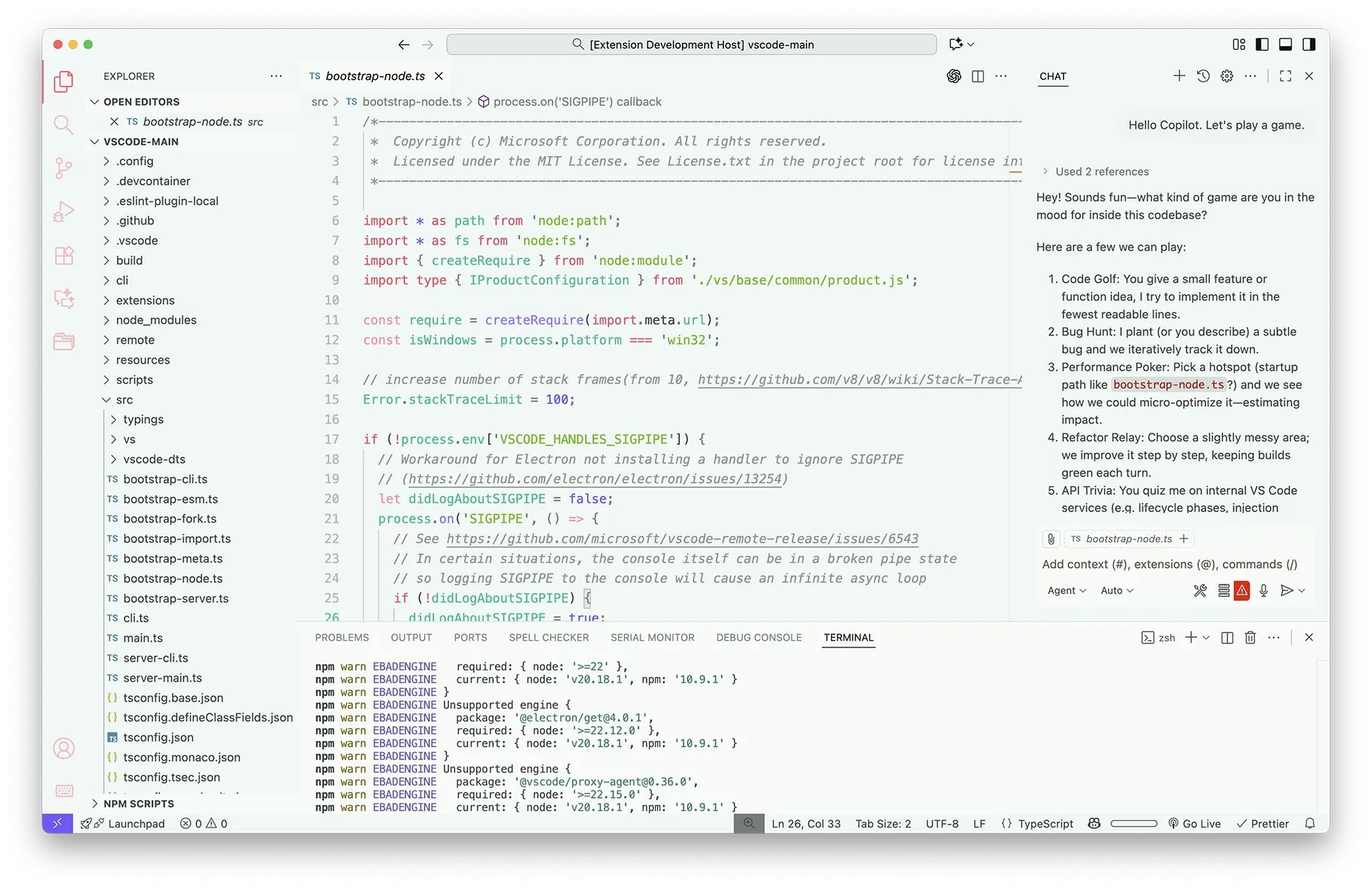Start voice dictation with the microphone icon
This screenshot has height=889, width=1372.
[1264, 590]
